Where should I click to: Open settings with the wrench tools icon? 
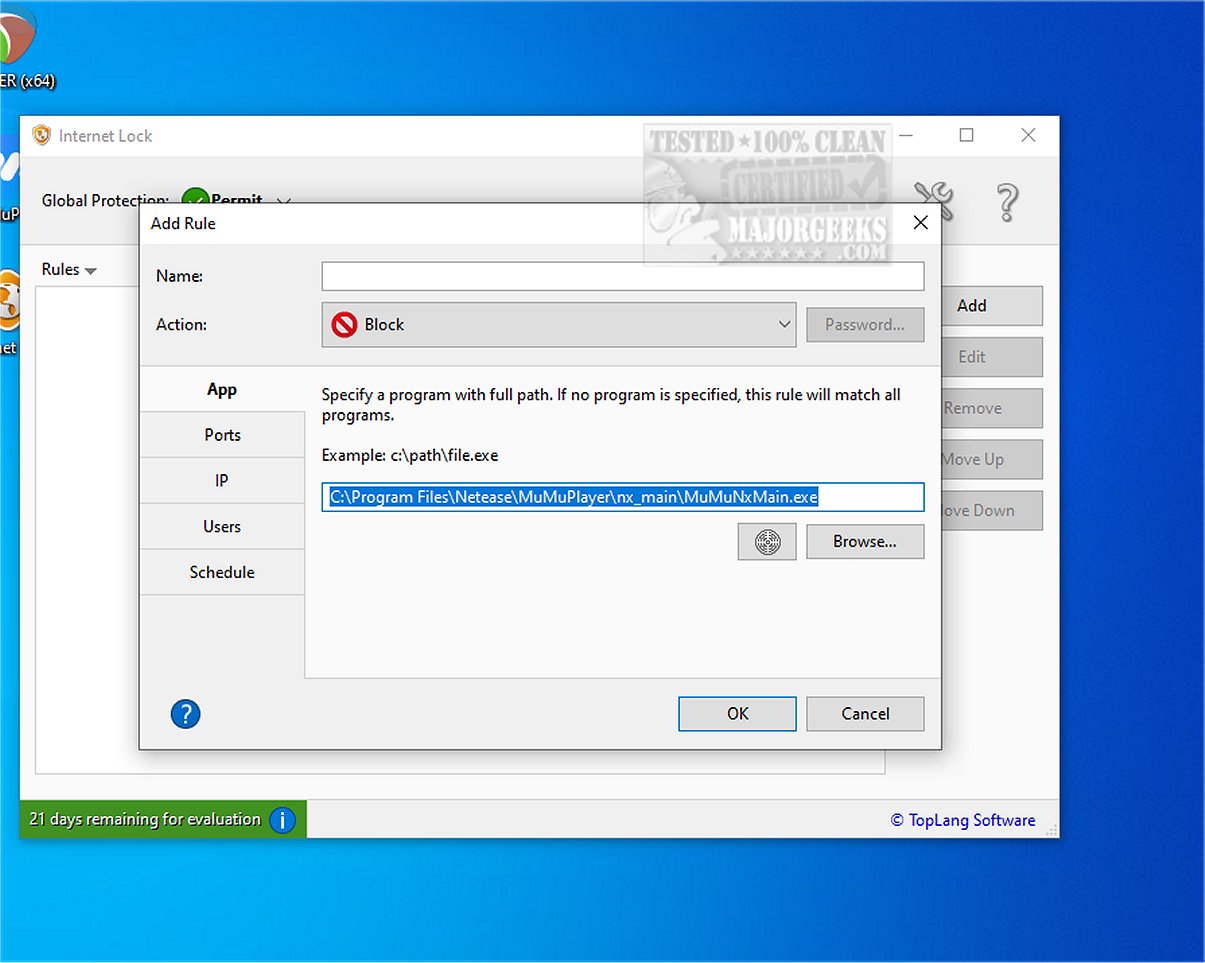(x=936, y=201)
